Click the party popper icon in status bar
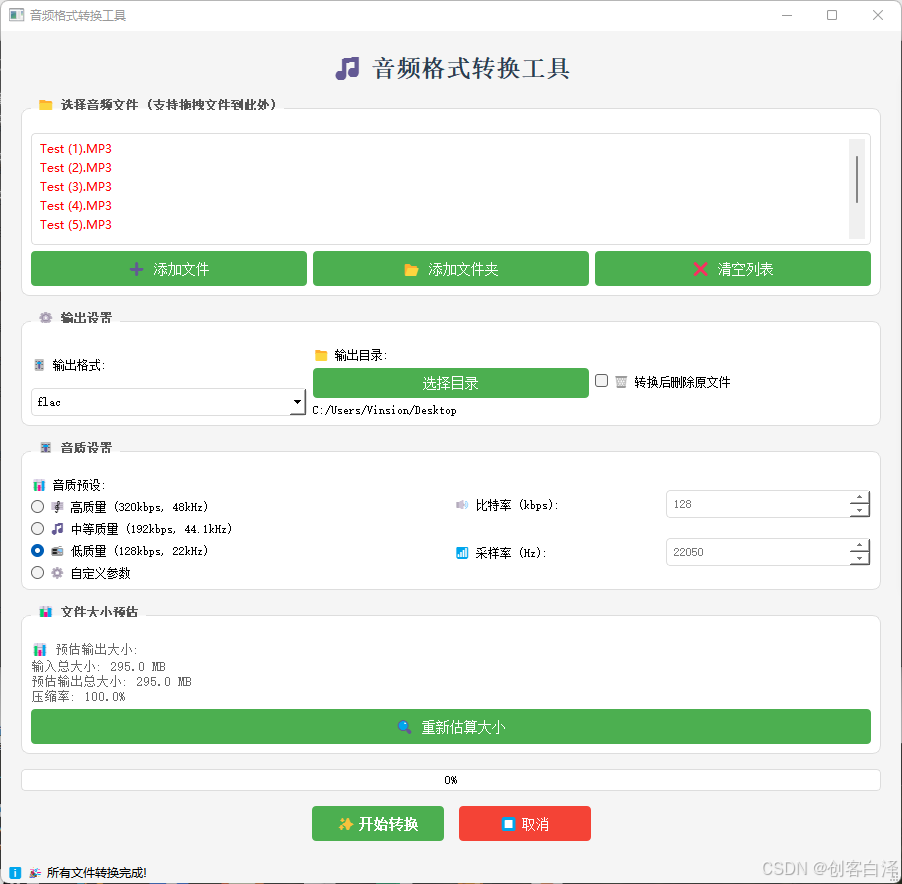Image resolution: width=902 pixels, height=884 pixels. point(35,872)
